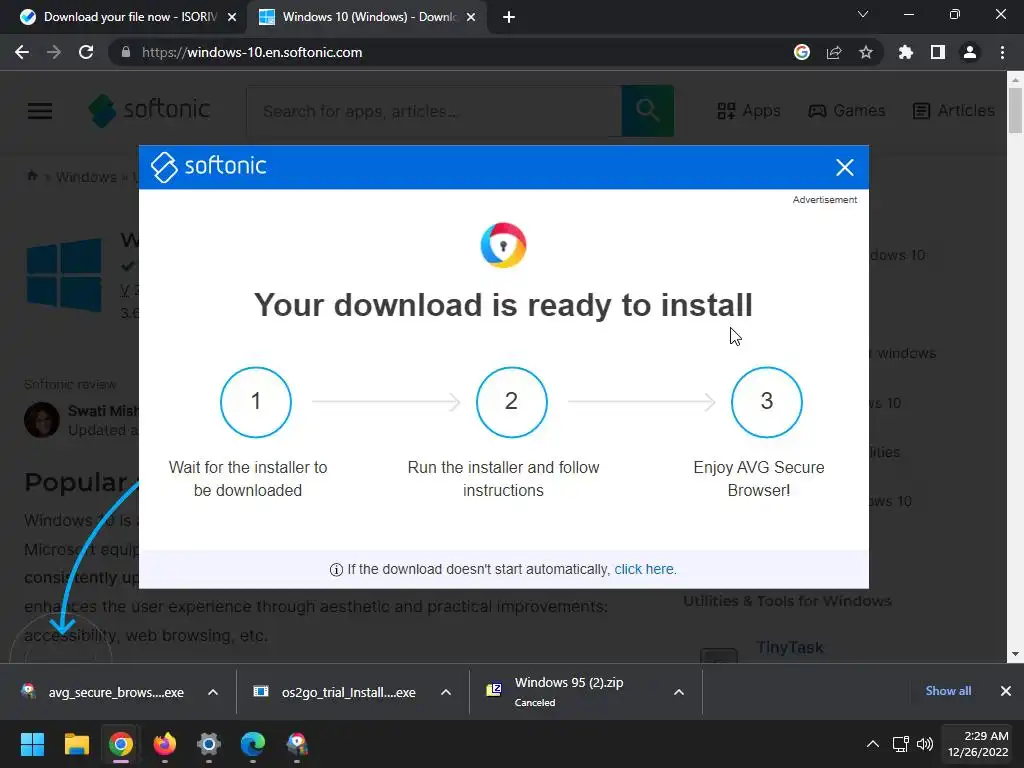Screen dimensions: 1024x768
Task: Click scrollbar down arrow
Action: pos(1015,654)
